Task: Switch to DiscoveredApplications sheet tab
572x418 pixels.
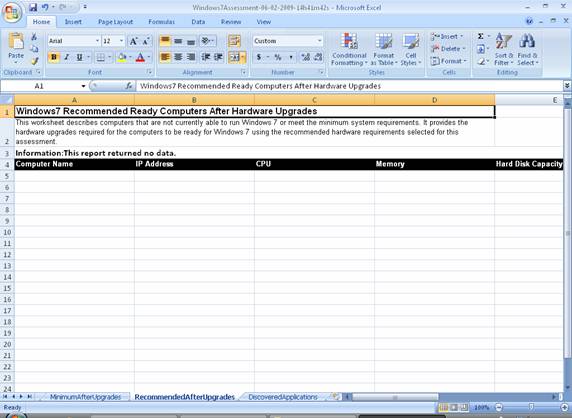Action: coord(283,397)
